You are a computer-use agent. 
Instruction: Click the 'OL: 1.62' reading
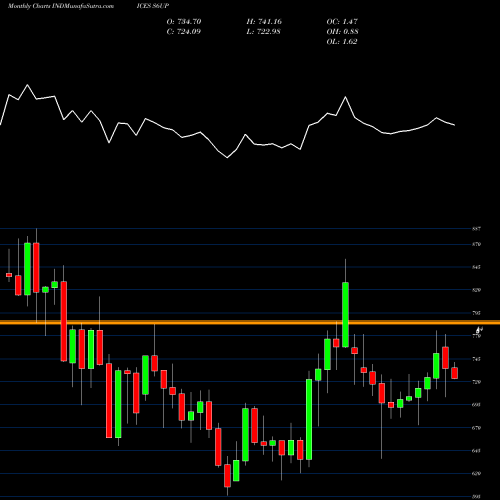coord(342,42)
